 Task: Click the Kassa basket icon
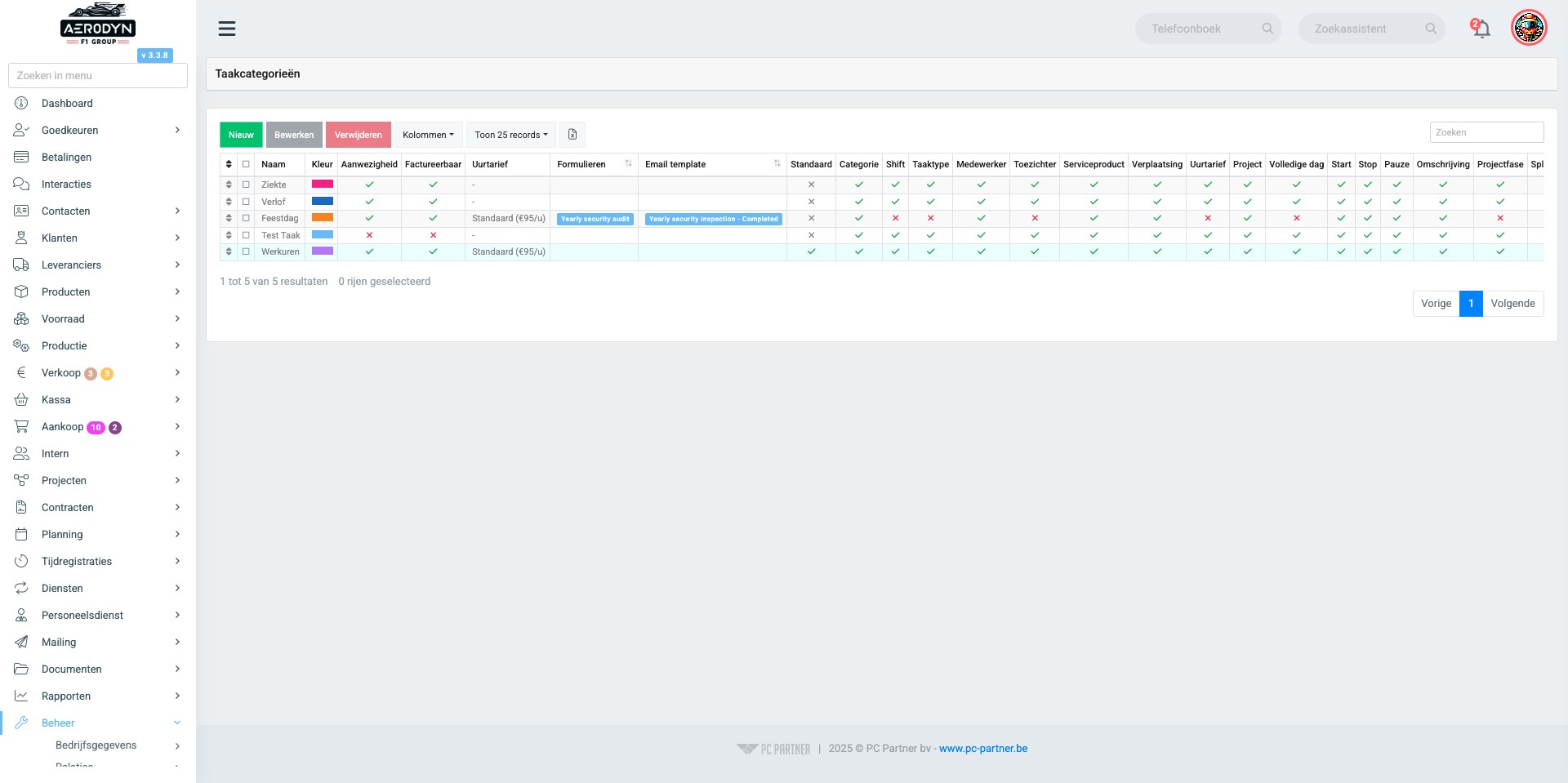(x=21, y=399)
